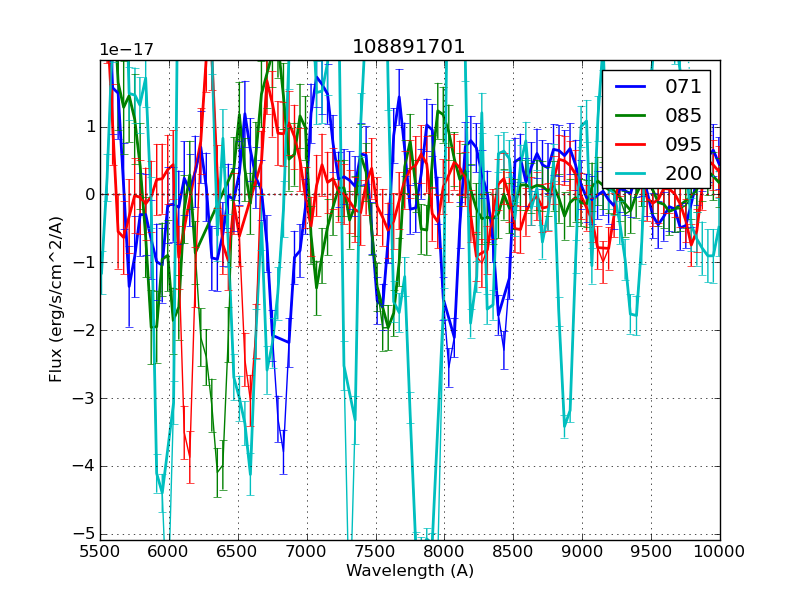Click the Flux y-axis label
This screenshot has height=600, width=800.
pos(56,300)
